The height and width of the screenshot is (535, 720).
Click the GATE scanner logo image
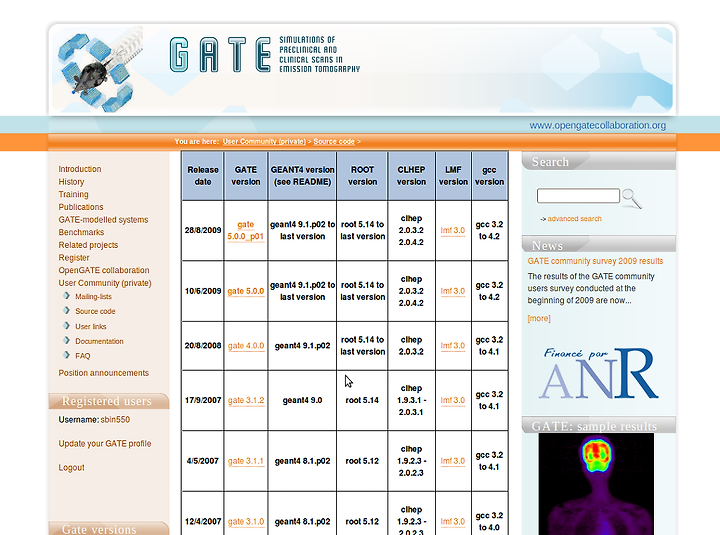[x=100, y=69]
